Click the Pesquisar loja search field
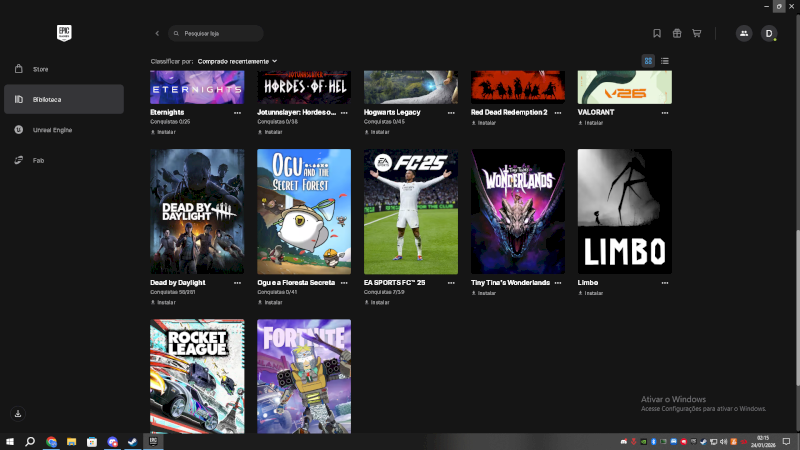Screen dimensions: 800x450 click(x=220, y=33)
